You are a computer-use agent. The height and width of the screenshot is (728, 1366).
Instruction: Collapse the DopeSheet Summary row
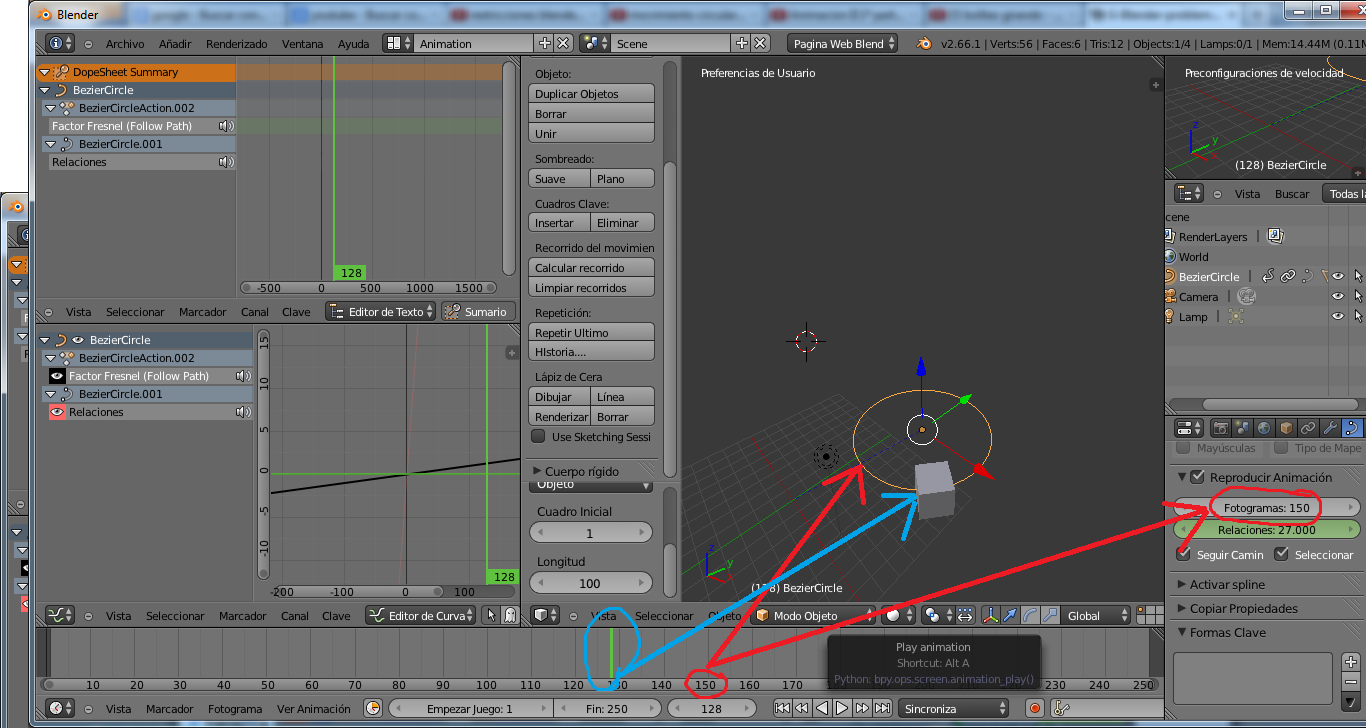pyautogui.click(x=44, y=72)
